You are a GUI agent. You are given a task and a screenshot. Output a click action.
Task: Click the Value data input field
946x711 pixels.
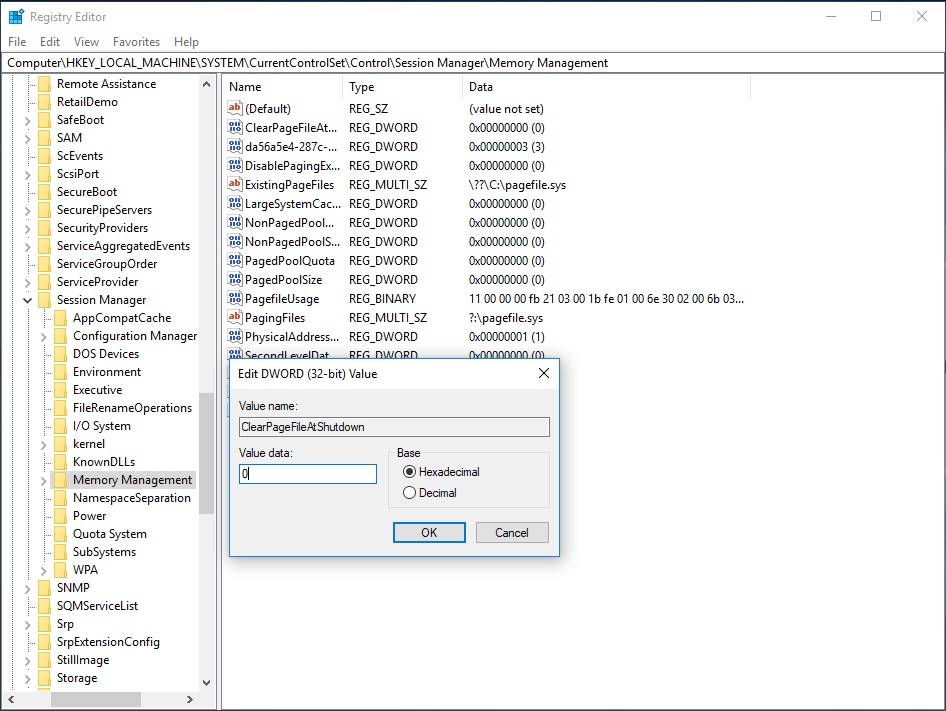pyautogui.click(x=308, y=474)
